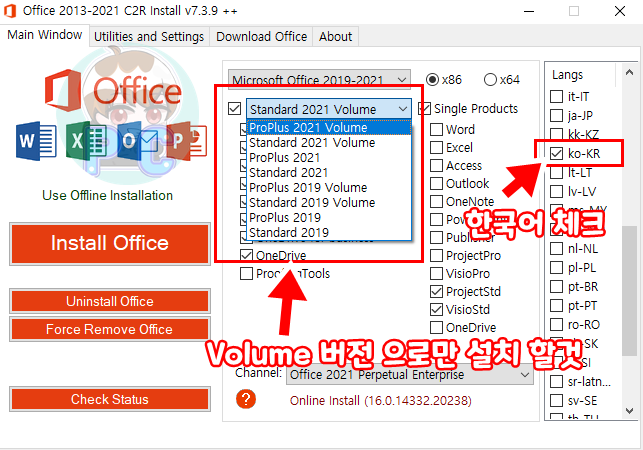This screenshot has width=643, height=450.
Task: Enable the pt-PT language checkbox
Action: tap(556, 306)
